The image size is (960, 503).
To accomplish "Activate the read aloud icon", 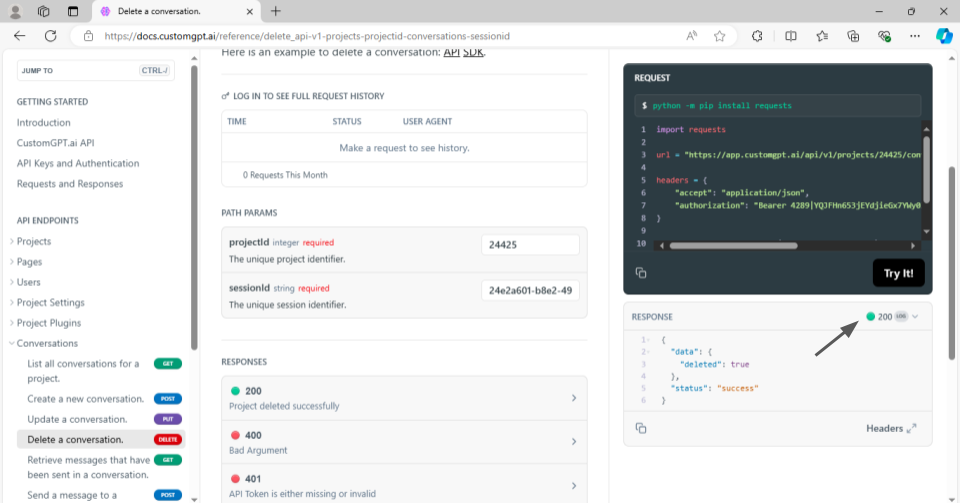I will (691, 36).
